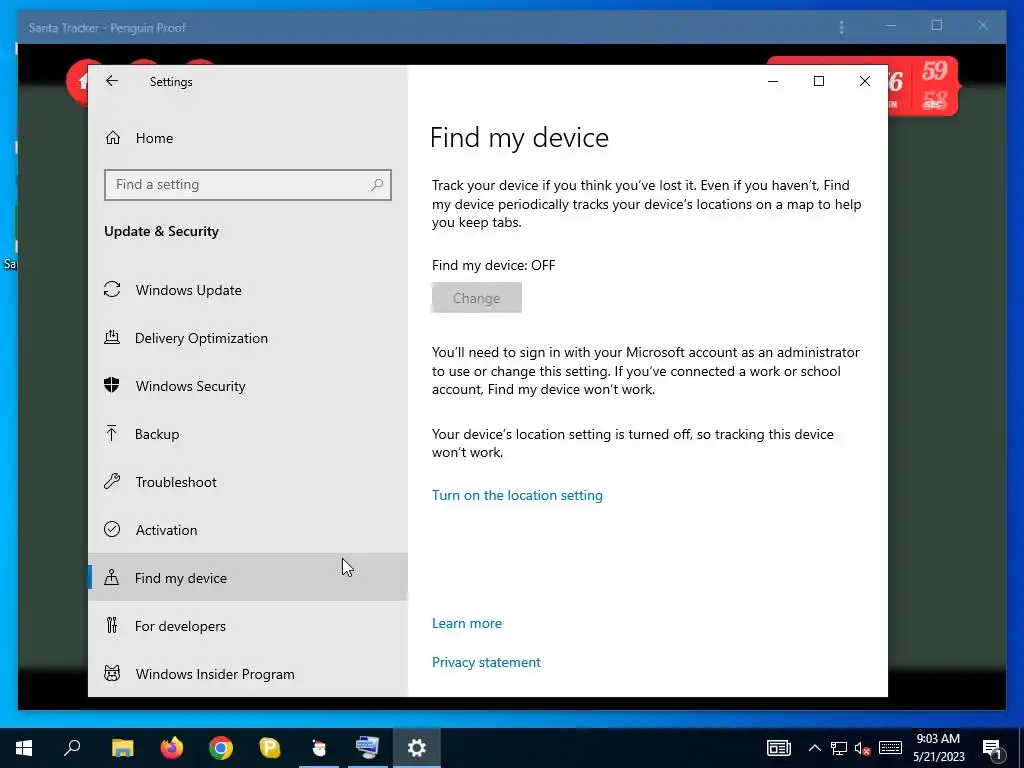Switch to Santa Tracker taskbar app
The height and width of the screenshot is (768, 1024).
point(319,748)
